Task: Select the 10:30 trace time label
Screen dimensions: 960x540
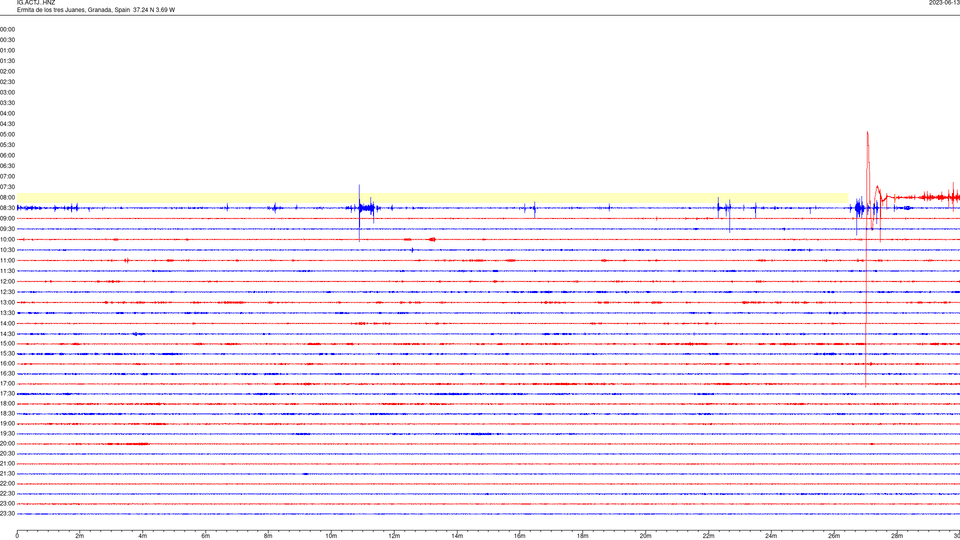Action: [7, 250]
